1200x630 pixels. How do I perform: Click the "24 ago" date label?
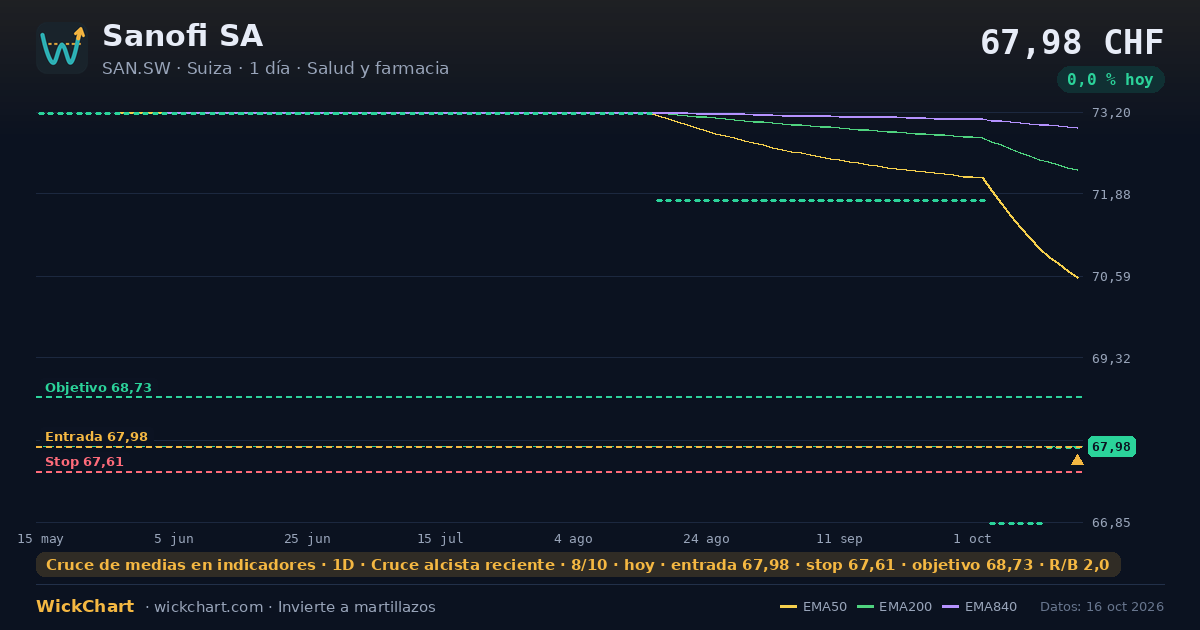706,539
